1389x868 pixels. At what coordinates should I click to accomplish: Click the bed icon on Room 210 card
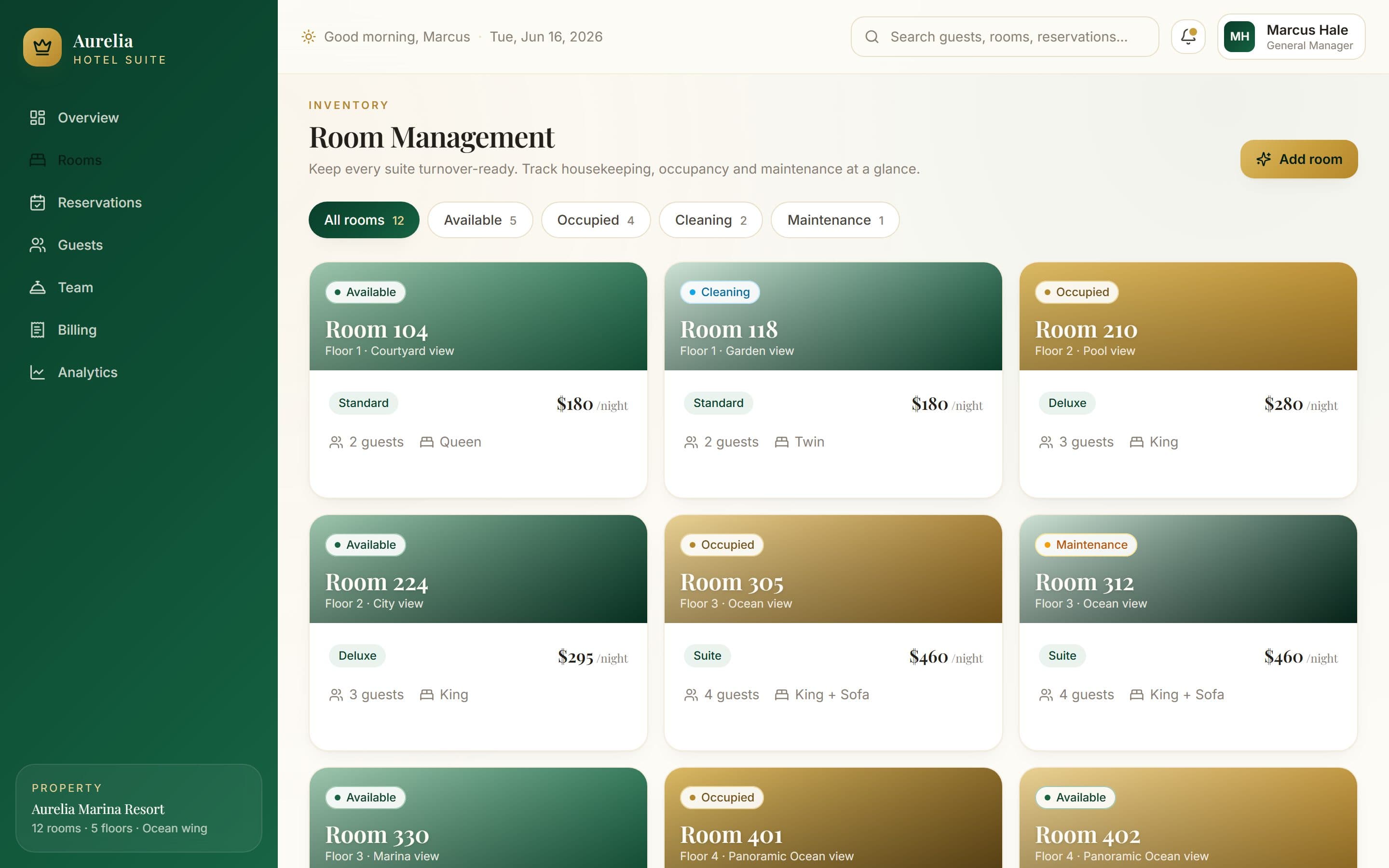pos(1136,442)
